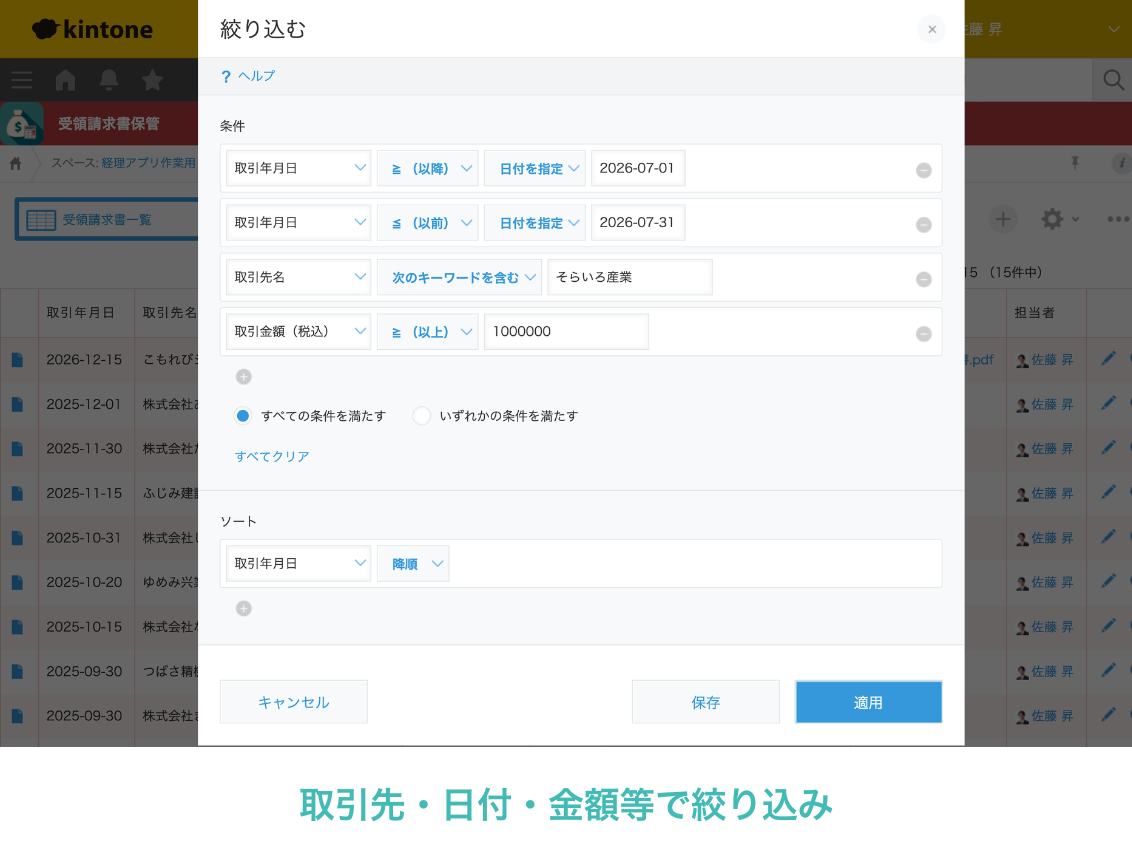Click the breadcrumb home icon

[x=15, y=163]
